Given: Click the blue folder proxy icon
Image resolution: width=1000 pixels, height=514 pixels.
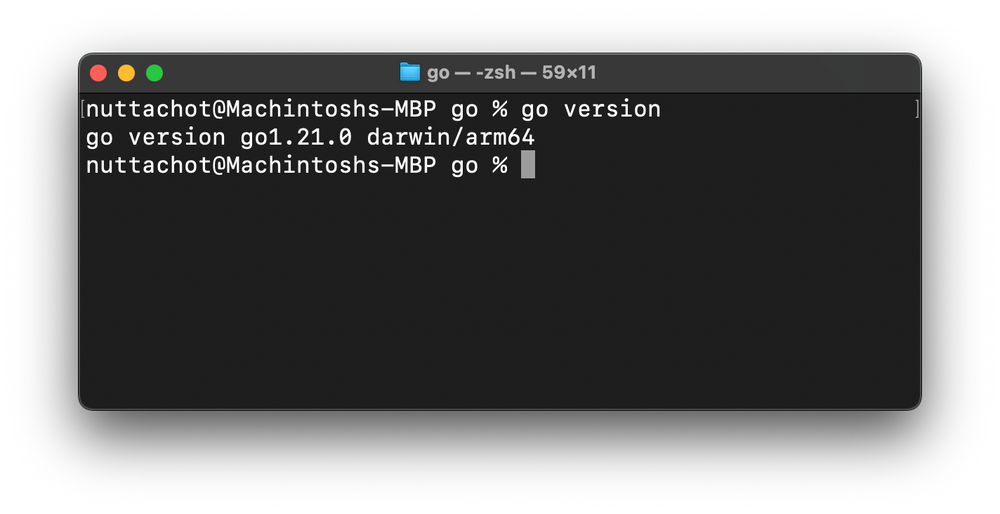Looking at the screenshot, I should tap(409, 72).
